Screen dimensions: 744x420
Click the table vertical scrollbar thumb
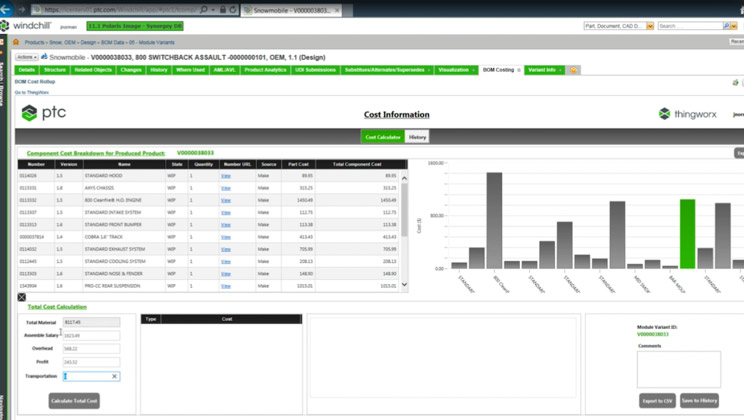tap(404, 209)
